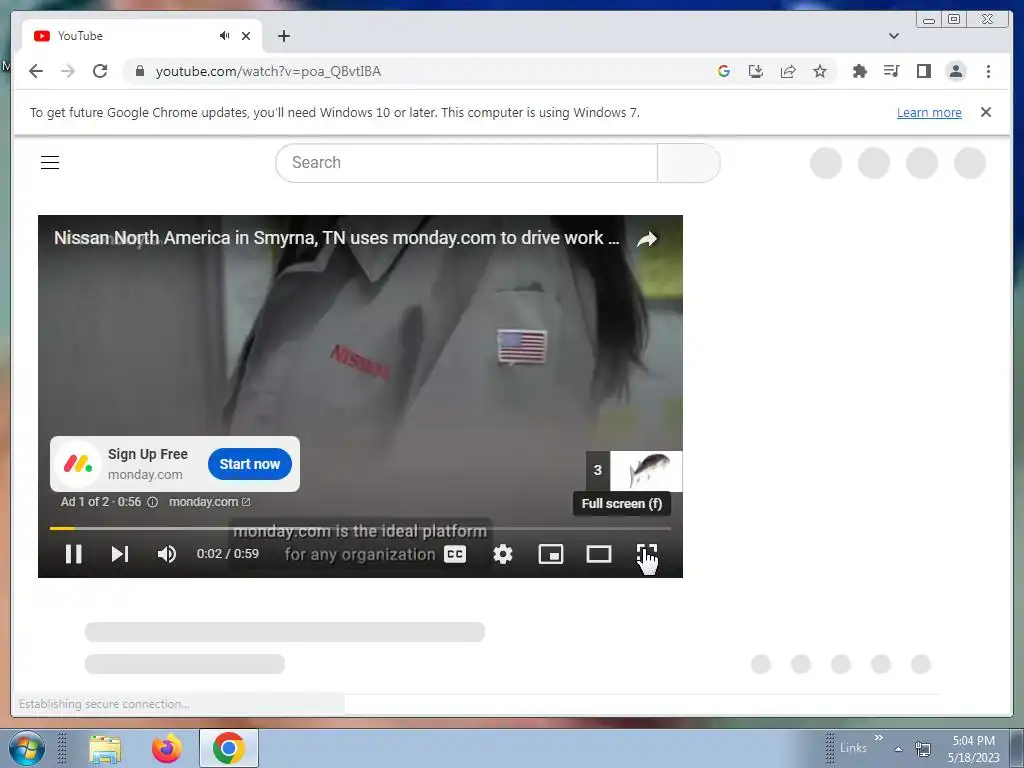Click video progress bar in player
The width and height of the screenshot is (1024, 768).
tap(360, 528)
